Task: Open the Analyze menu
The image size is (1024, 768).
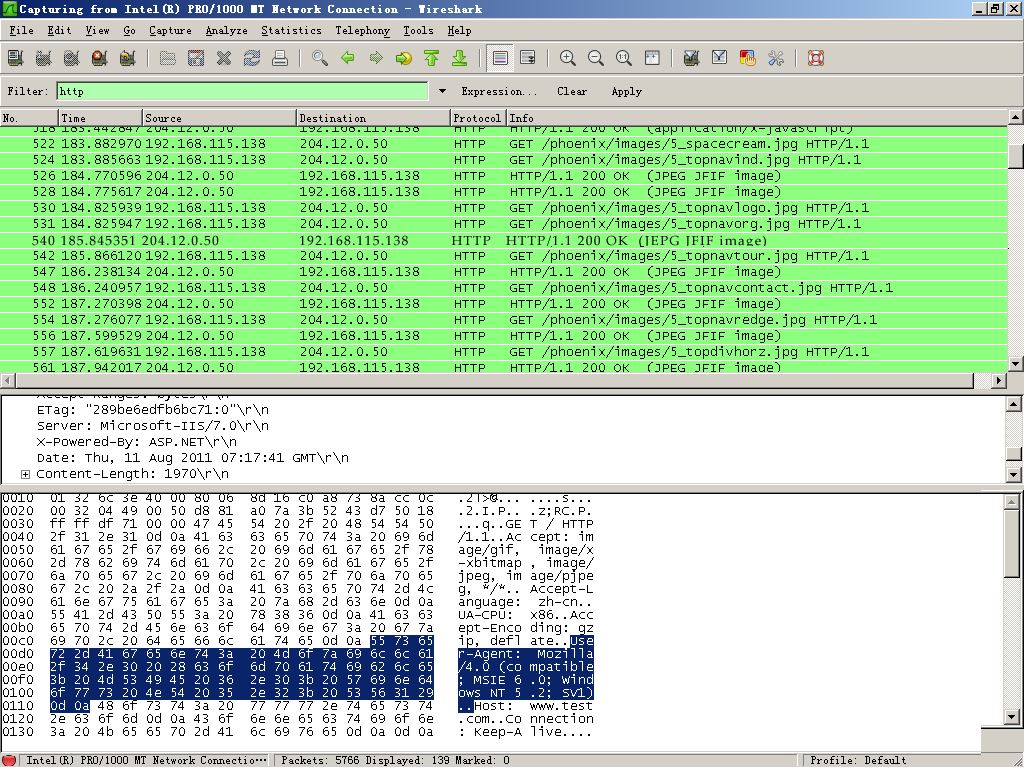Action: click(x=227, y=31)
